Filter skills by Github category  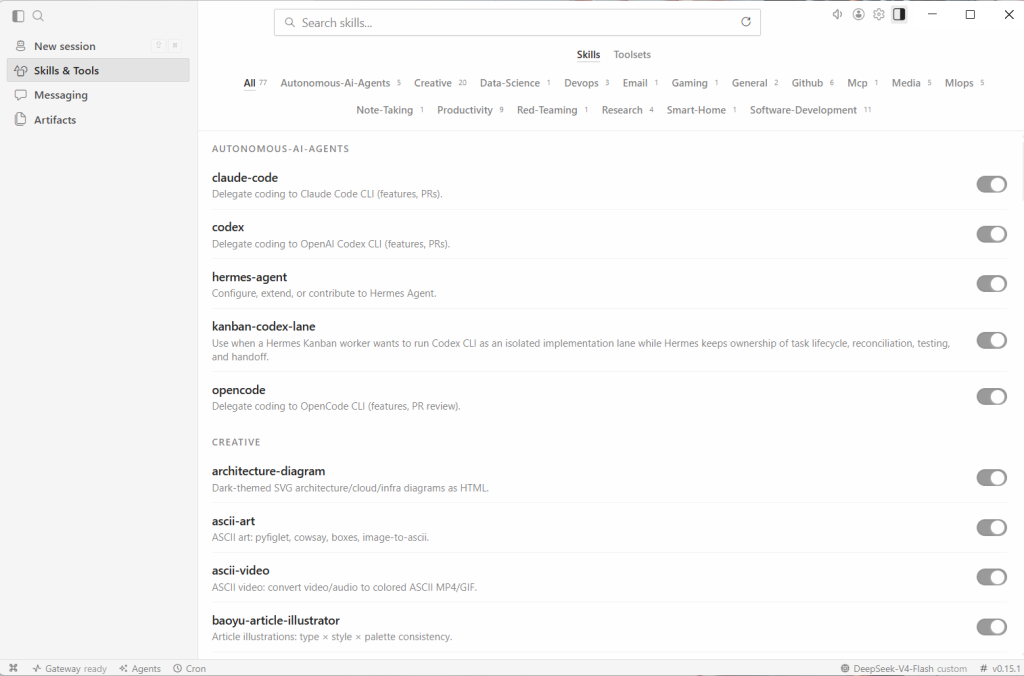click(812, 83)
